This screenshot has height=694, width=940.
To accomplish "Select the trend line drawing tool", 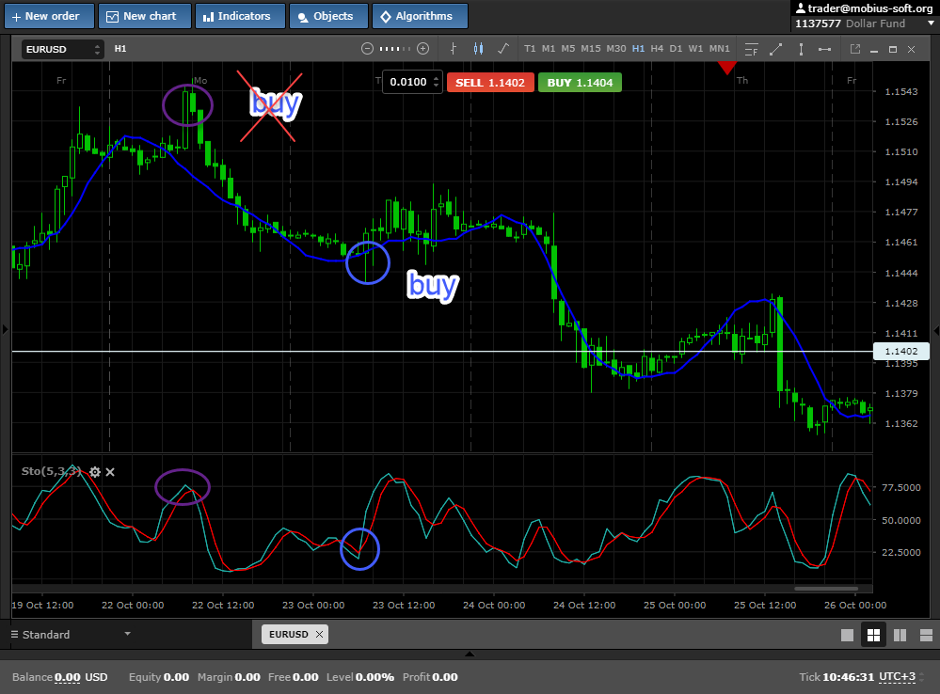I will 776,49.
